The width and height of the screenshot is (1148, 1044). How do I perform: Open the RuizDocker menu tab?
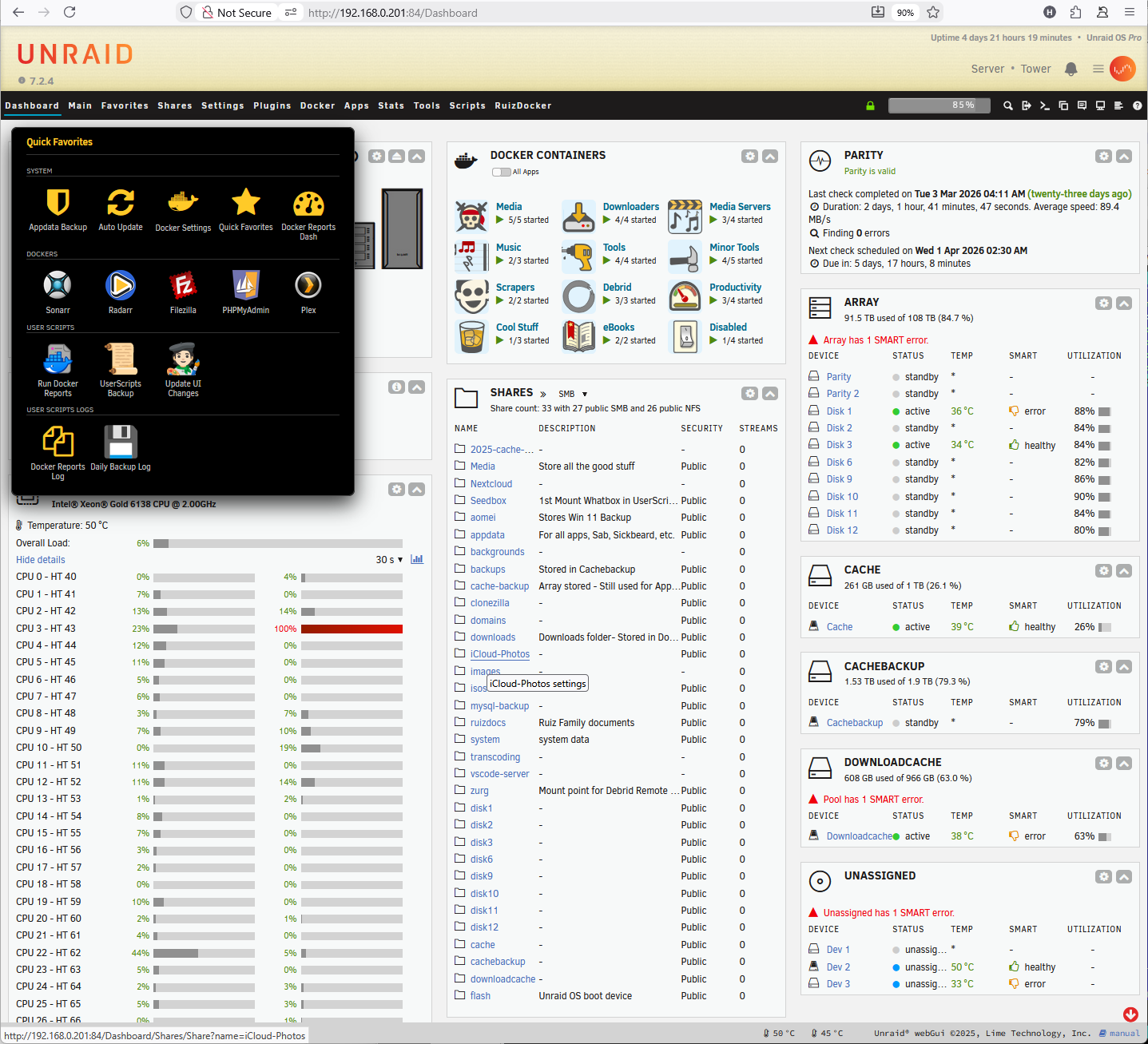click(x=523, y=105)
